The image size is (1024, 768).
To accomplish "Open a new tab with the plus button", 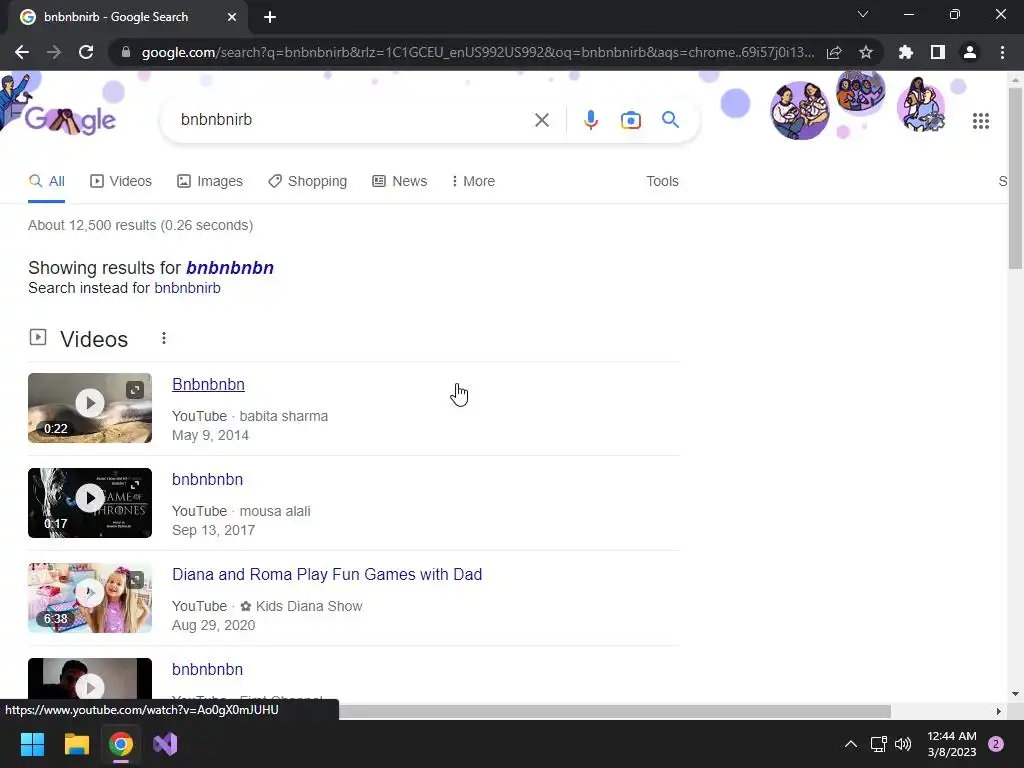I will [270, 17].
